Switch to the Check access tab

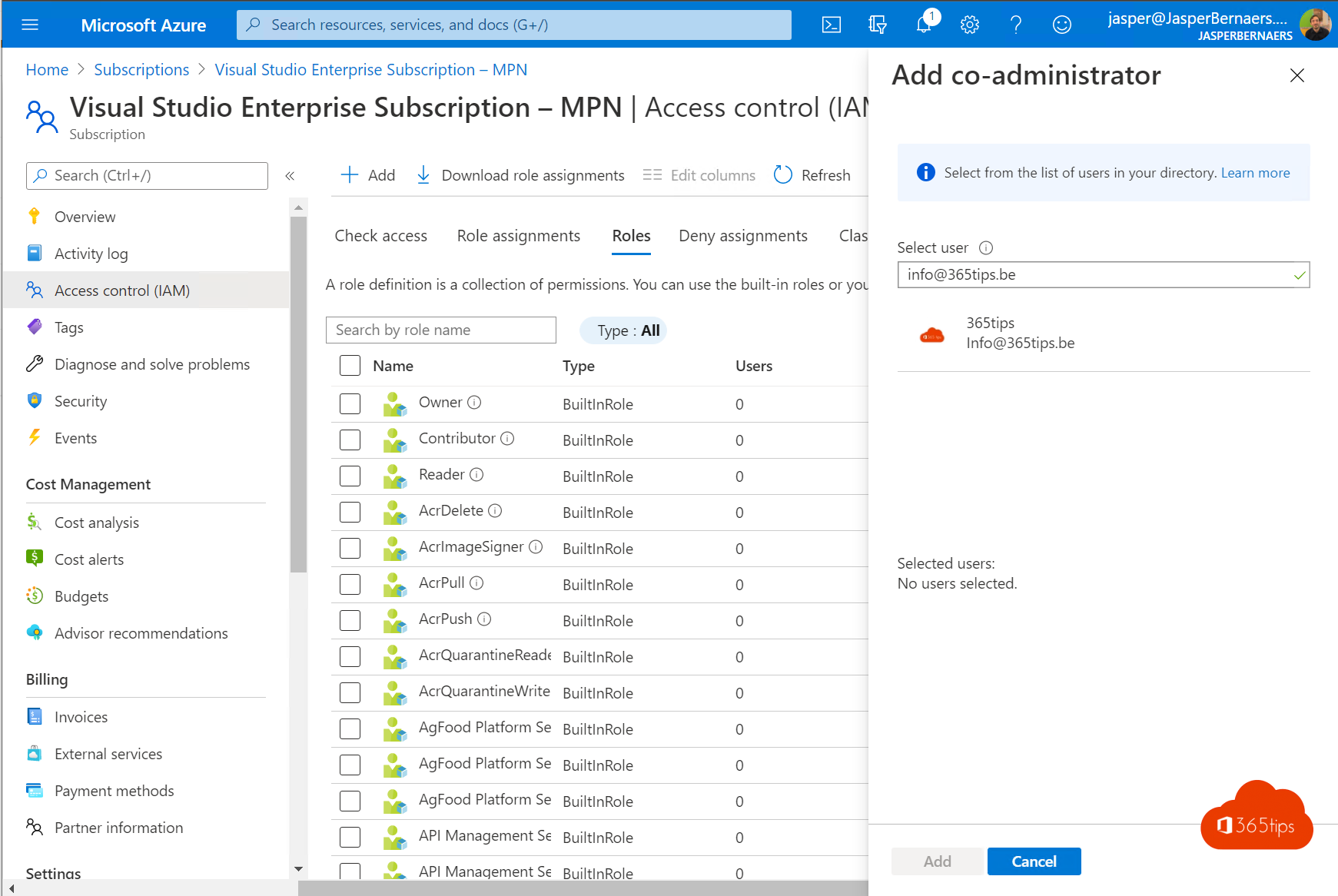point(380,236)
